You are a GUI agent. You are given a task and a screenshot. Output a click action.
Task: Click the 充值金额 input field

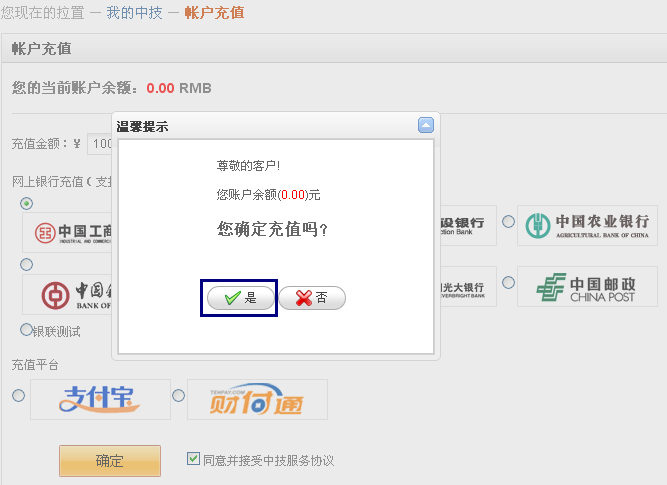click(100, 144)
